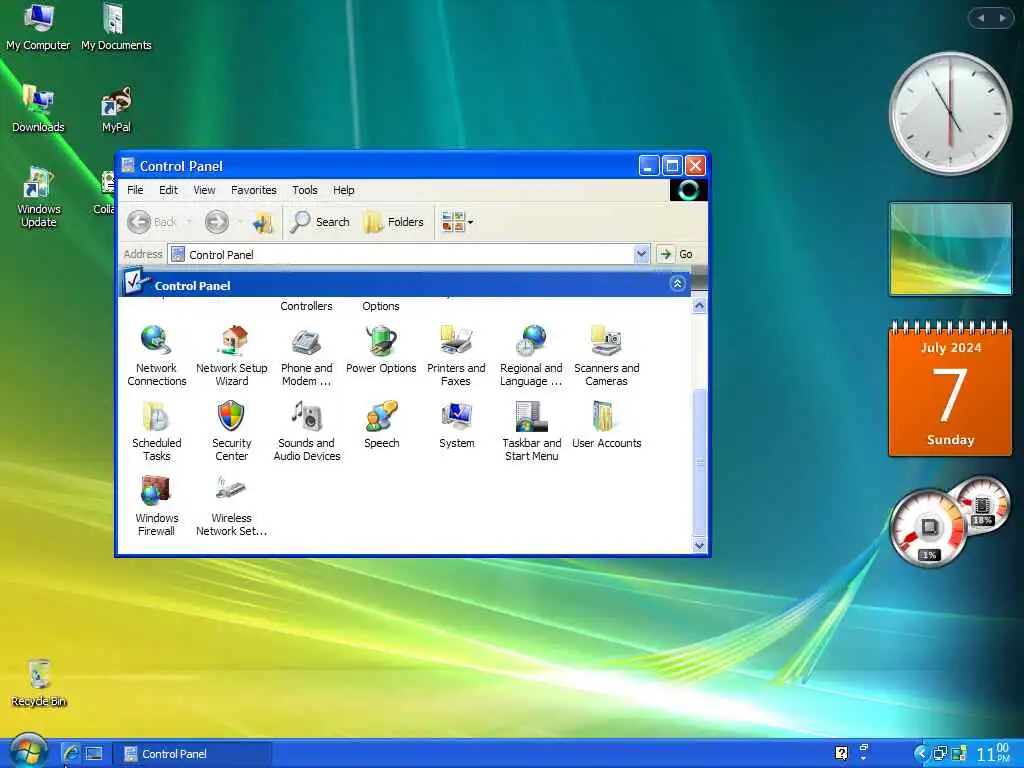Click sidebar next gadgets arrow
Viewport: 1024px width, 768px height.
tap(1002, 18)
